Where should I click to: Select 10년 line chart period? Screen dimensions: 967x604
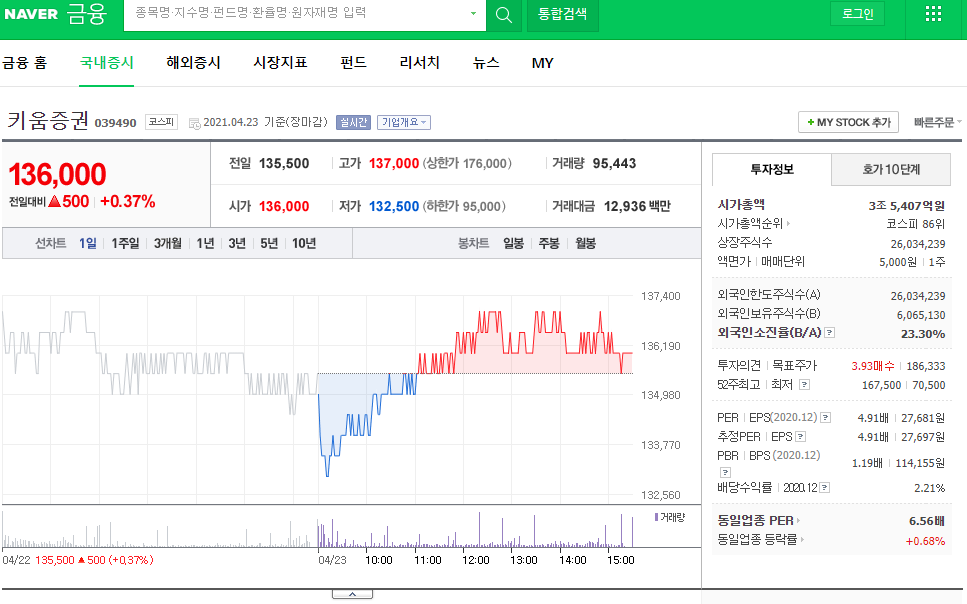304,243
